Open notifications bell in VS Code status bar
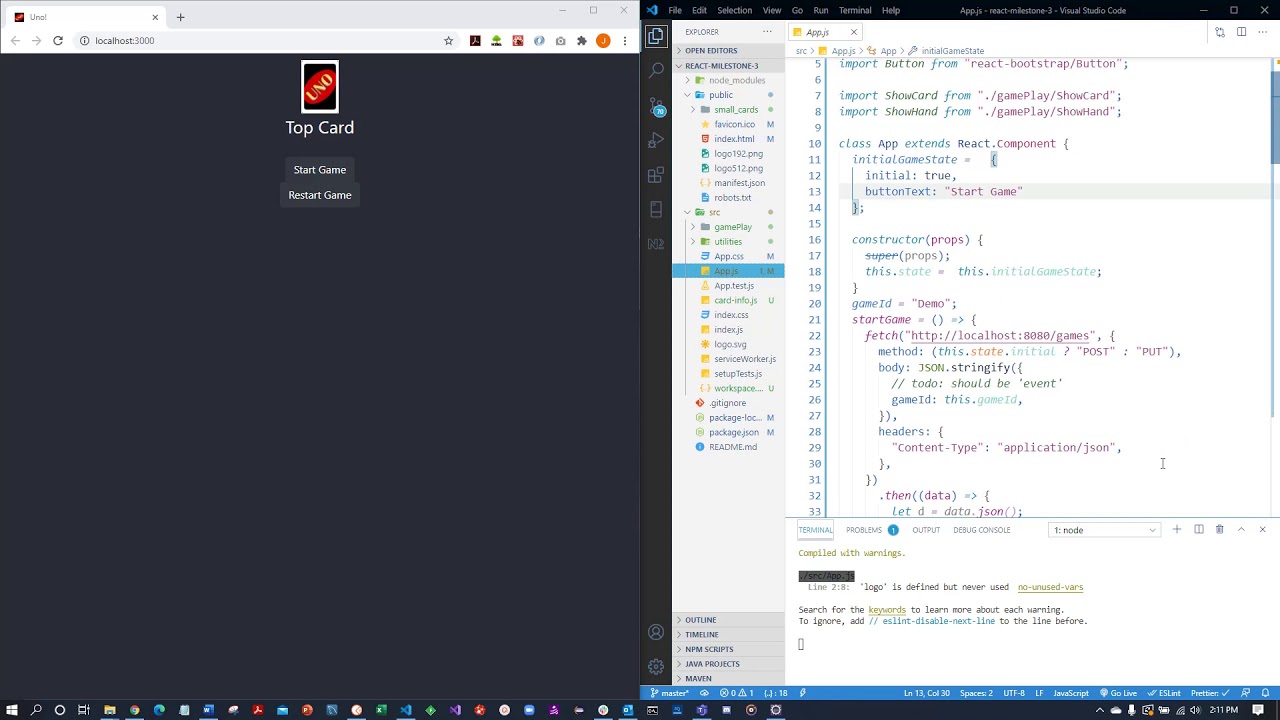The height and width of the screenshot is (720, 1280). (1265, 693)
